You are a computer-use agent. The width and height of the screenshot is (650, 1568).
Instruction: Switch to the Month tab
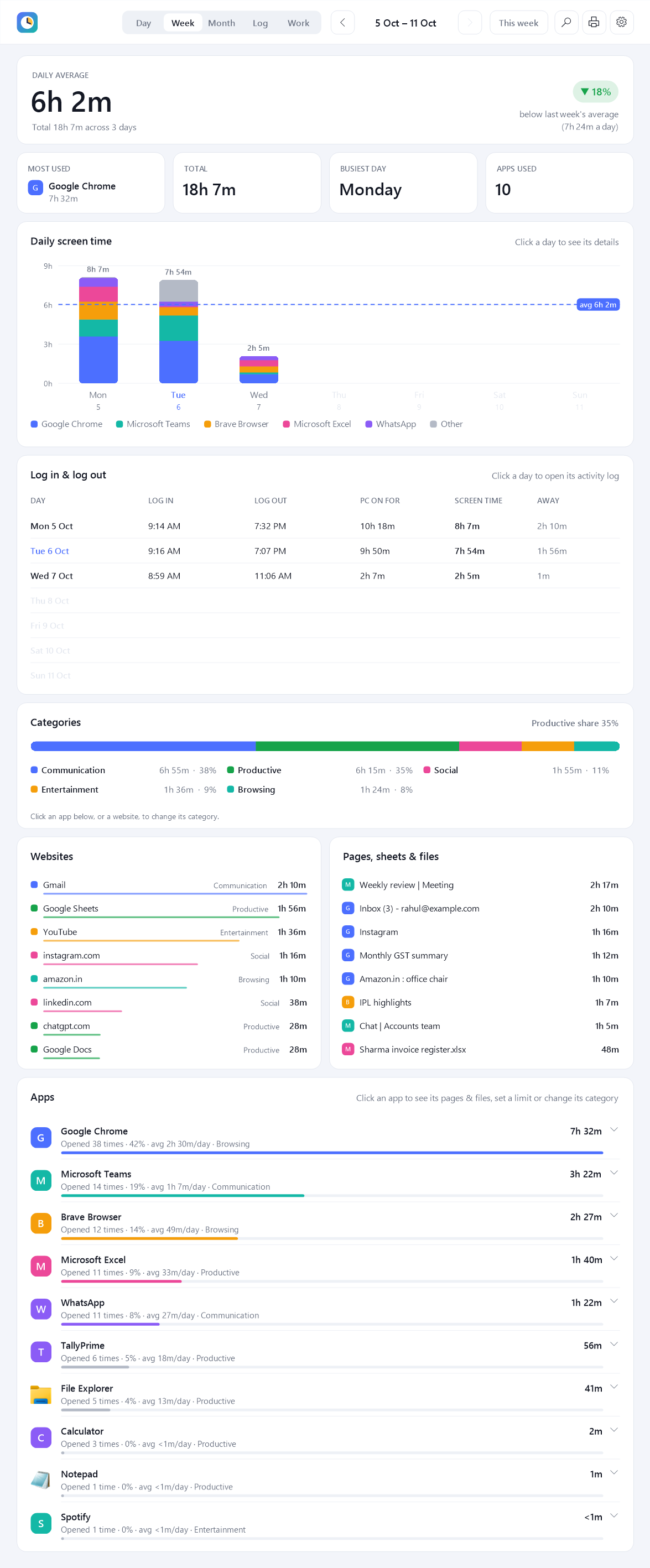click(221, 23)
